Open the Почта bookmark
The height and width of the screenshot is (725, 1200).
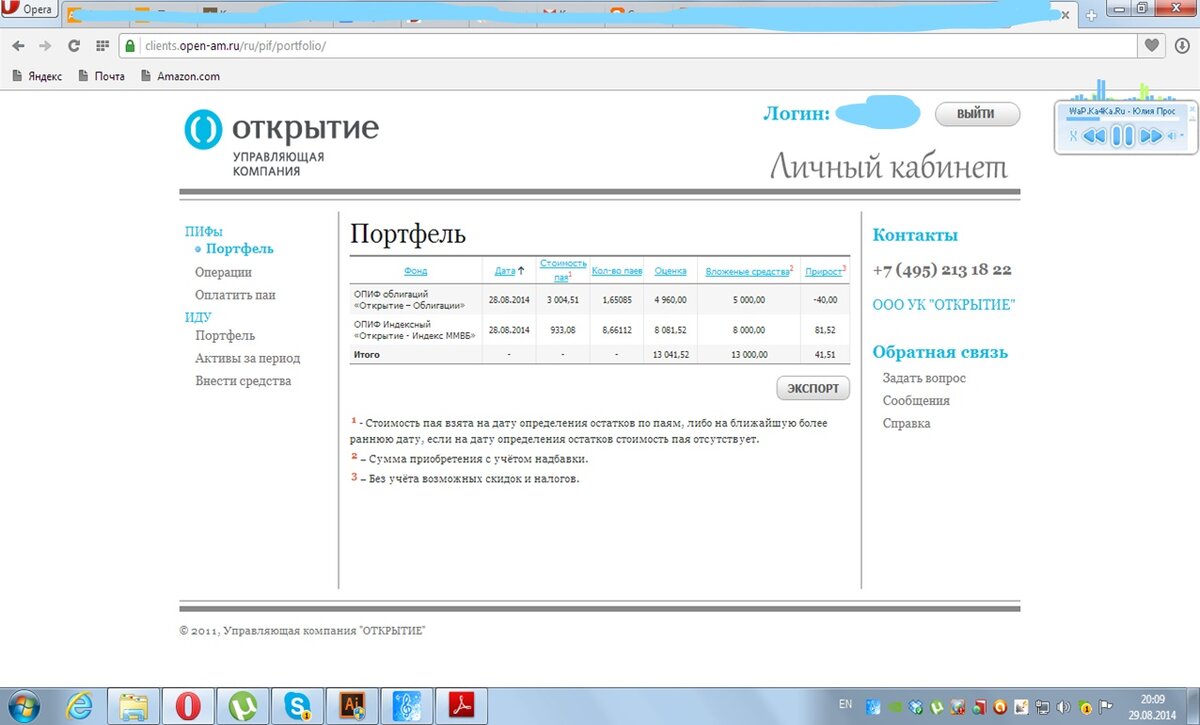pos(102,76)
